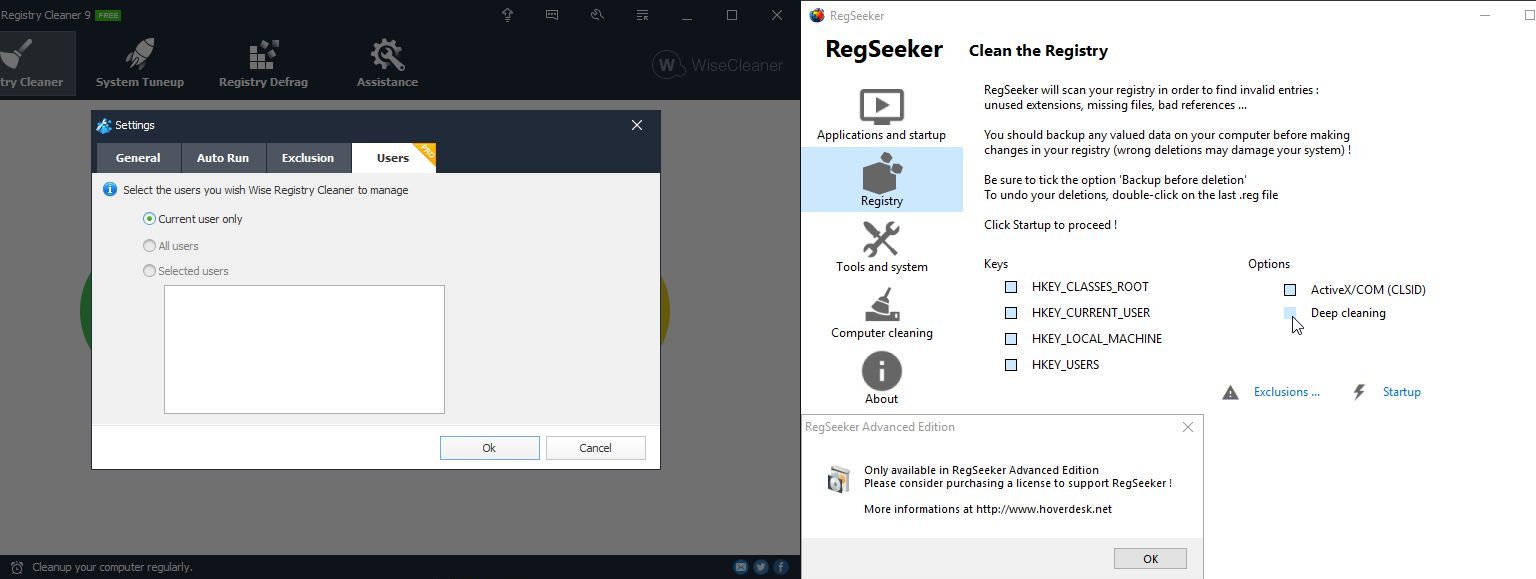The width and height of the screenshot is (1536, 579).
Task: Click the info icon in Settings Users tab
Action: 110,189
